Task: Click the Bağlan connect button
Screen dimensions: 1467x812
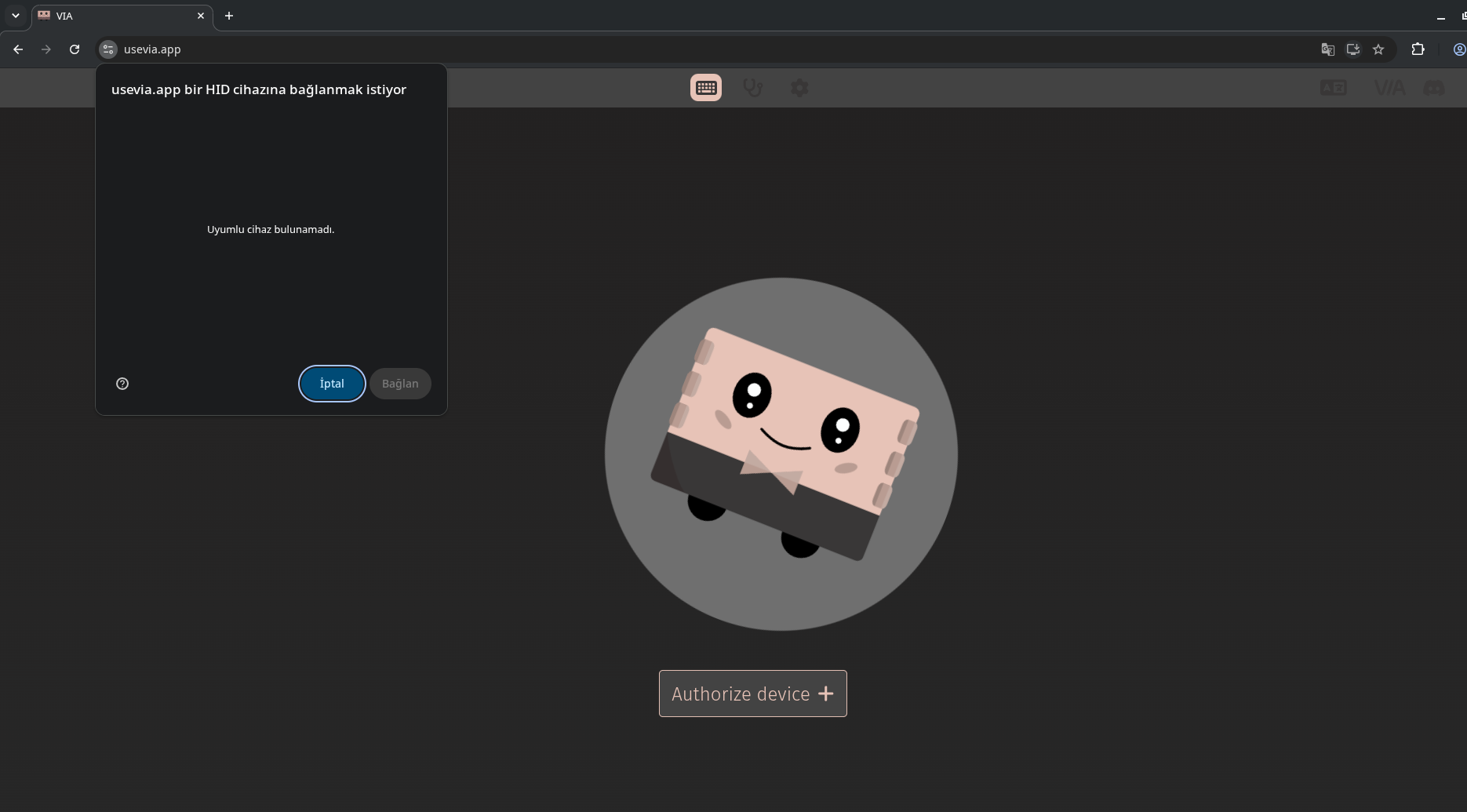Action: click(400, 384)
